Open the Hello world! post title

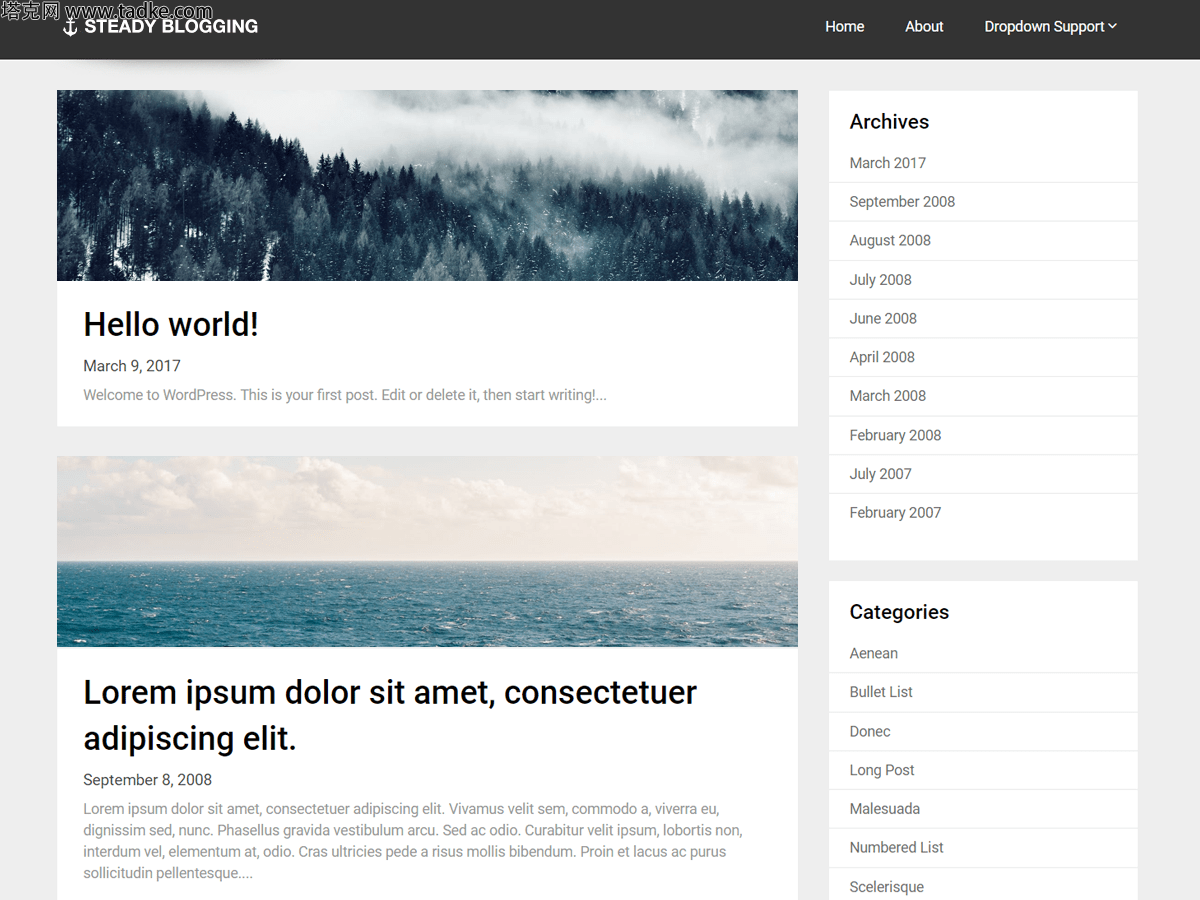171,324
